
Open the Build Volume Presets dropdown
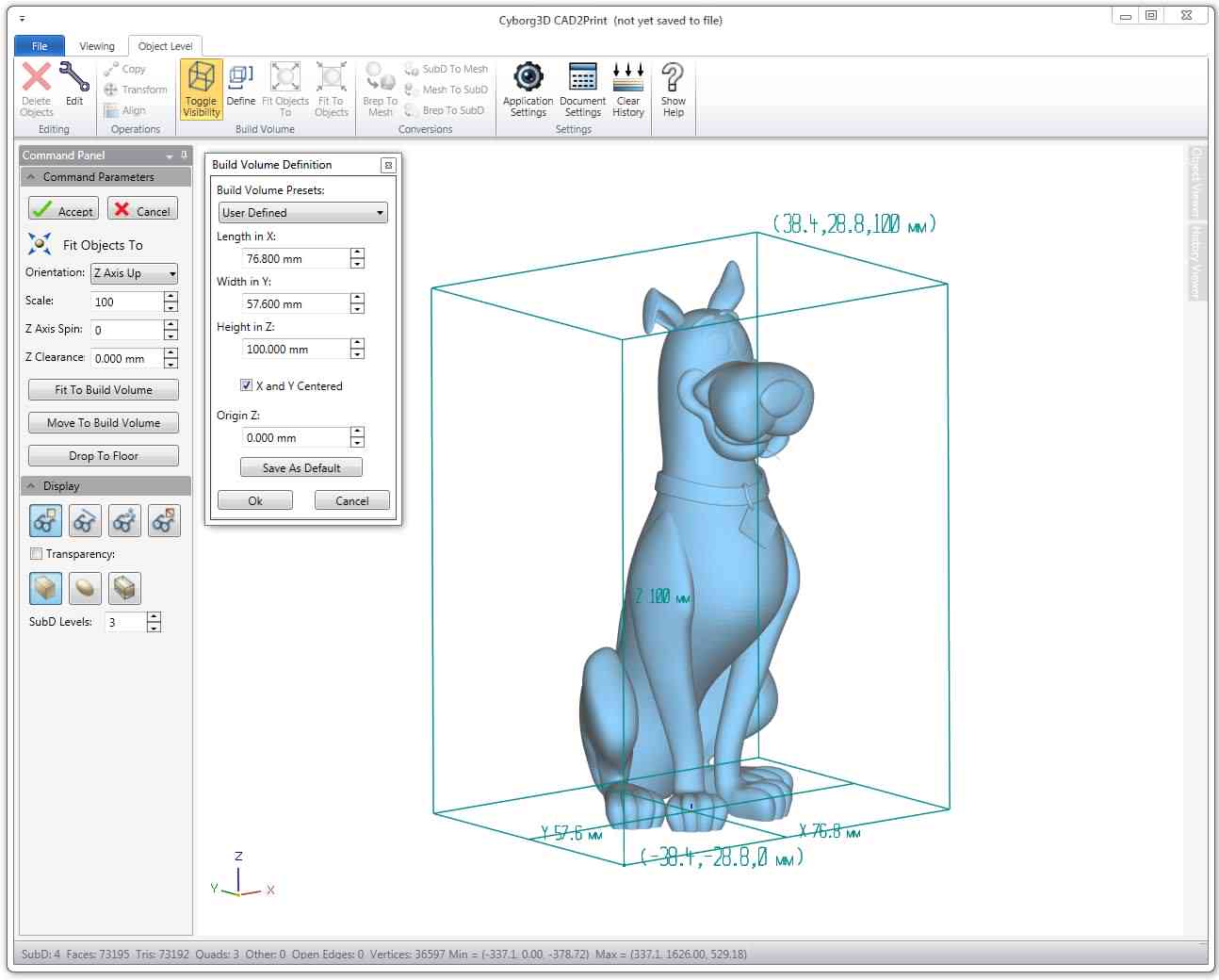click(380, 212)
